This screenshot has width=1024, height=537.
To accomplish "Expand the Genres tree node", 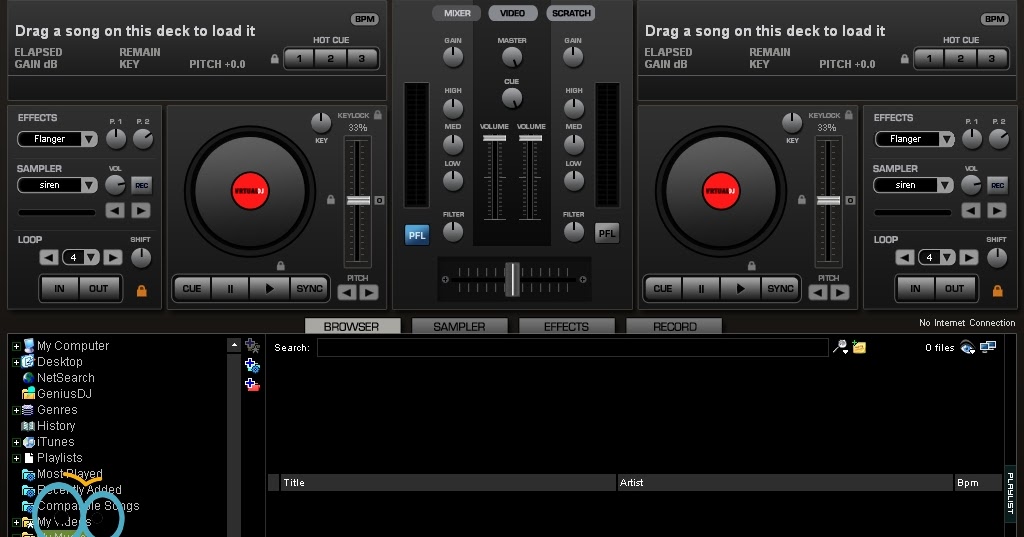I will [x=16, y=410].
